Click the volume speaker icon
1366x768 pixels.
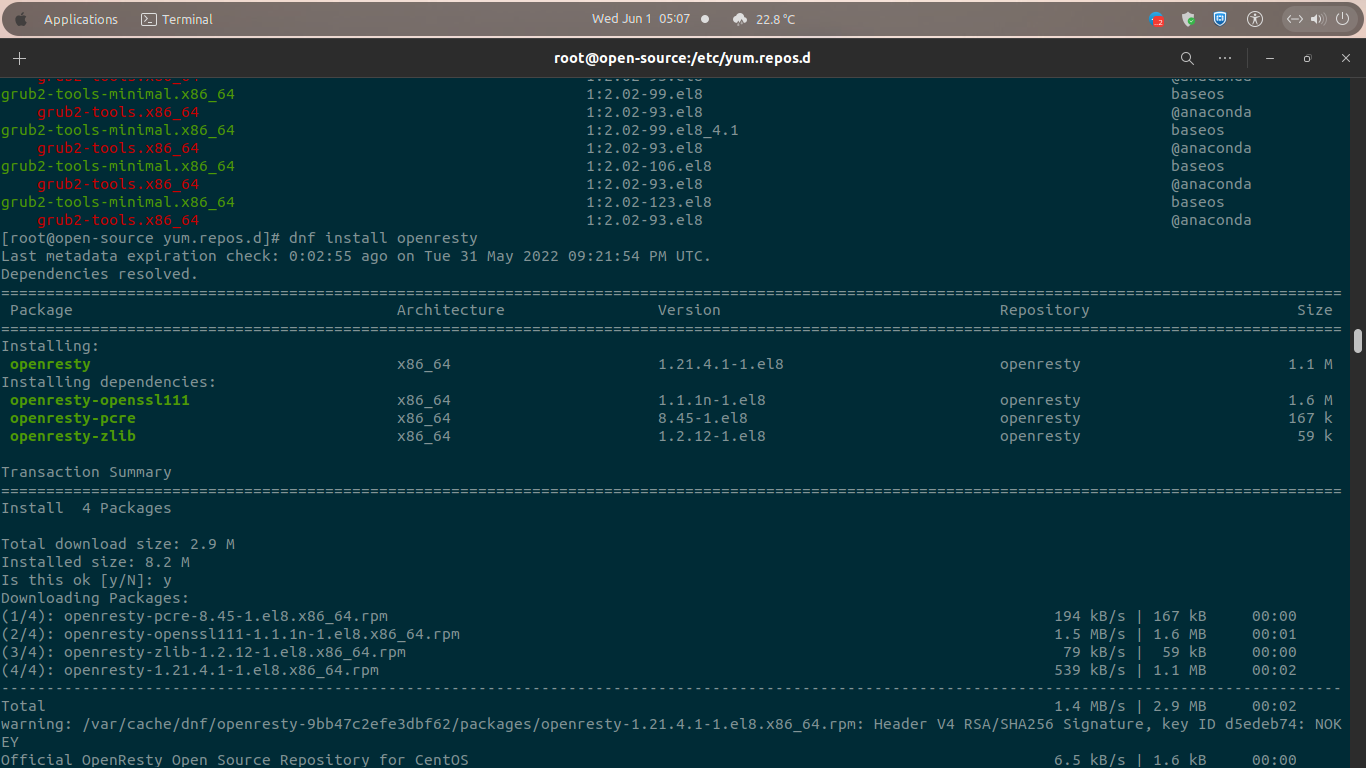1317,19
